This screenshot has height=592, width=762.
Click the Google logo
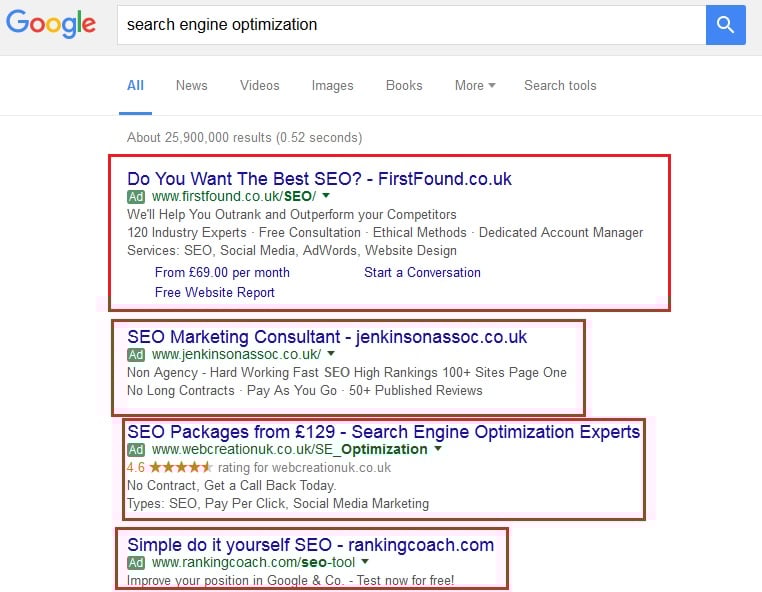52,25
